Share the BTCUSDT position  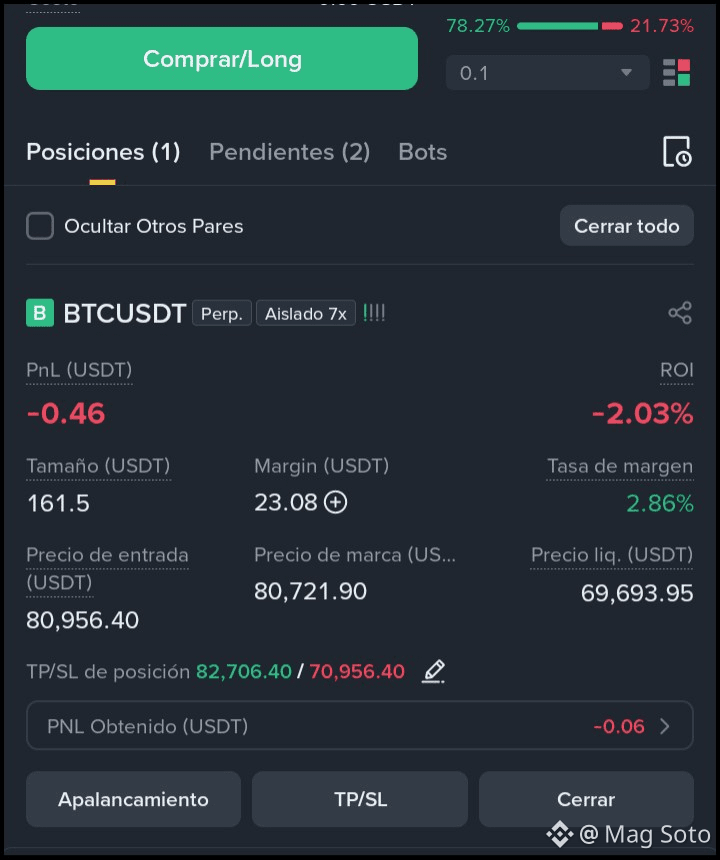coord(680,313)
